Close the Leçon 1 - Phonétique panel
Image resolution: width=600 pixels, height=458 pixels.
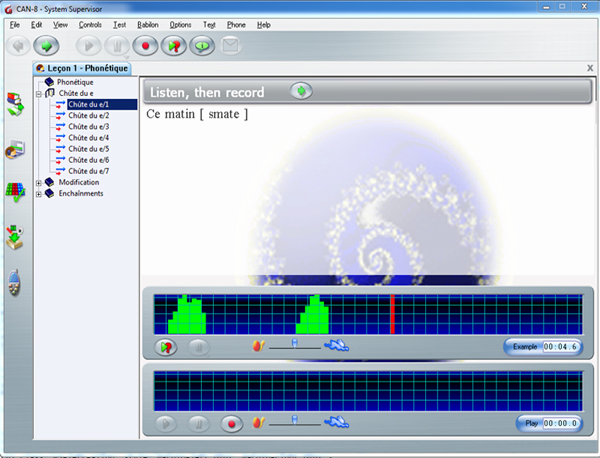589,67
